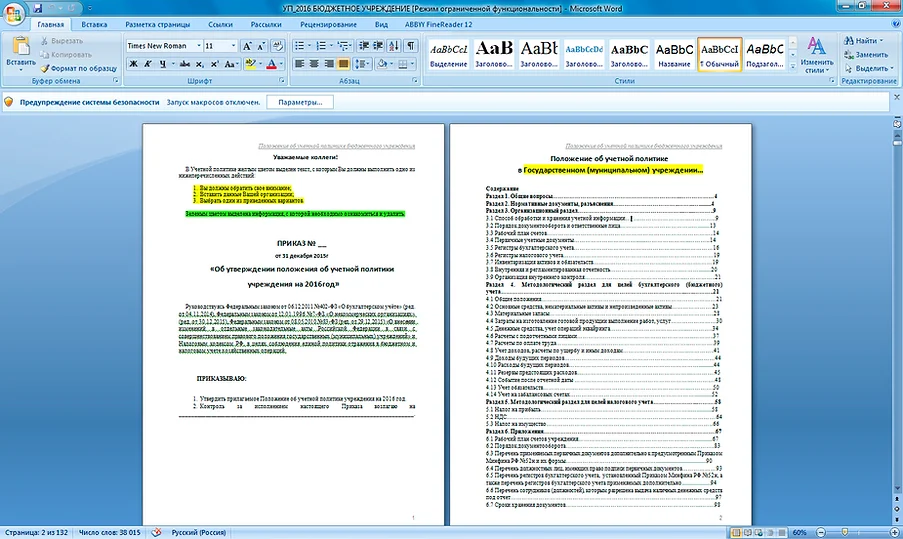Open the Найти (Find) dropdown arrow
Viewport: 903px width, 539px height.
coord(882,41)
